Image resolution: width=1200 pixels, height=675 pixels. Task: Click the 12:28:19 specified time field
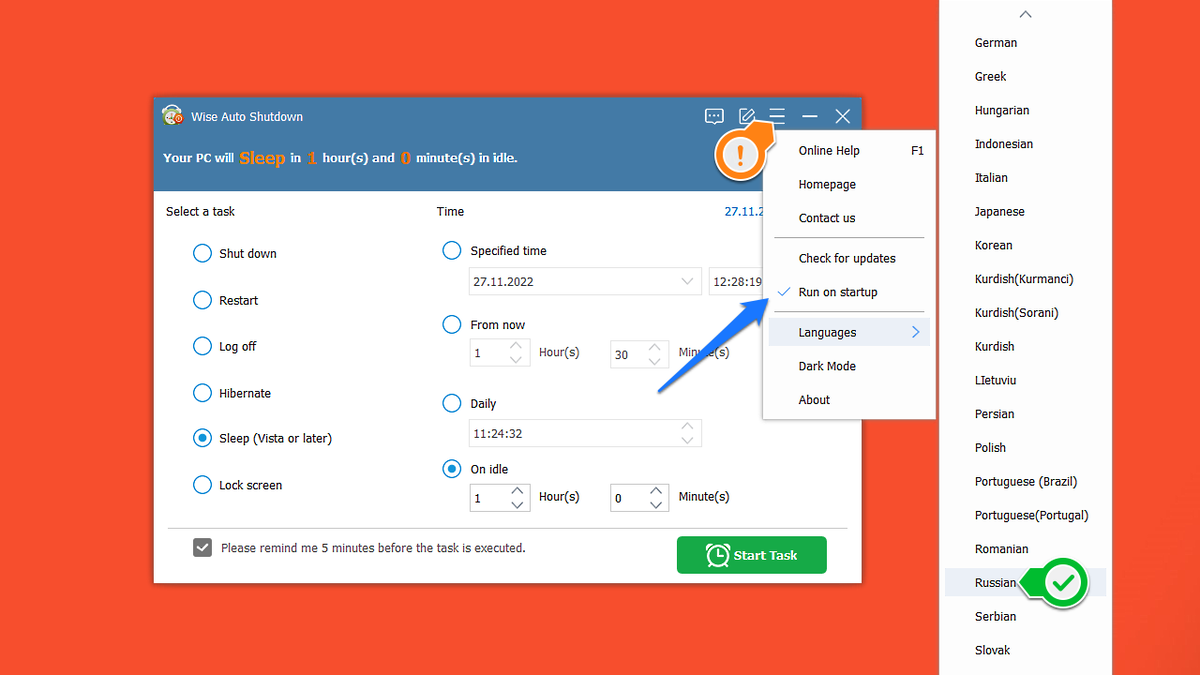click(x=736, y=281)
